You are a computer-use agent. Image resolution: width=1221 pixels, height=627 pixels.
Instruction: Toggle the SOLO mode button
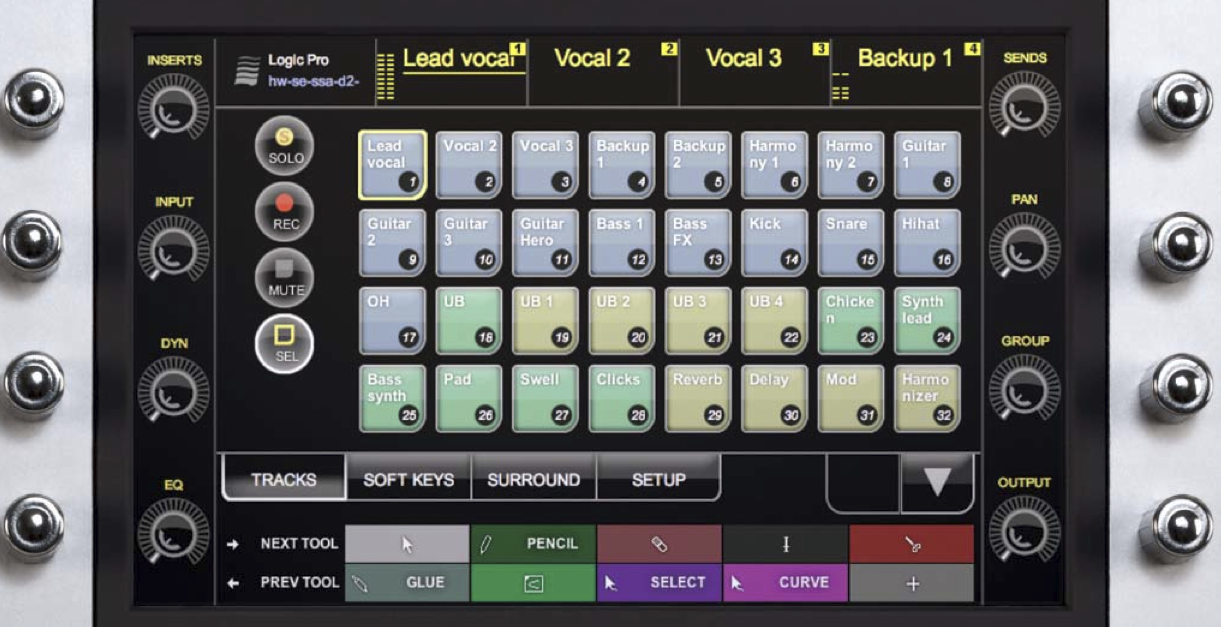coord(284,146)
